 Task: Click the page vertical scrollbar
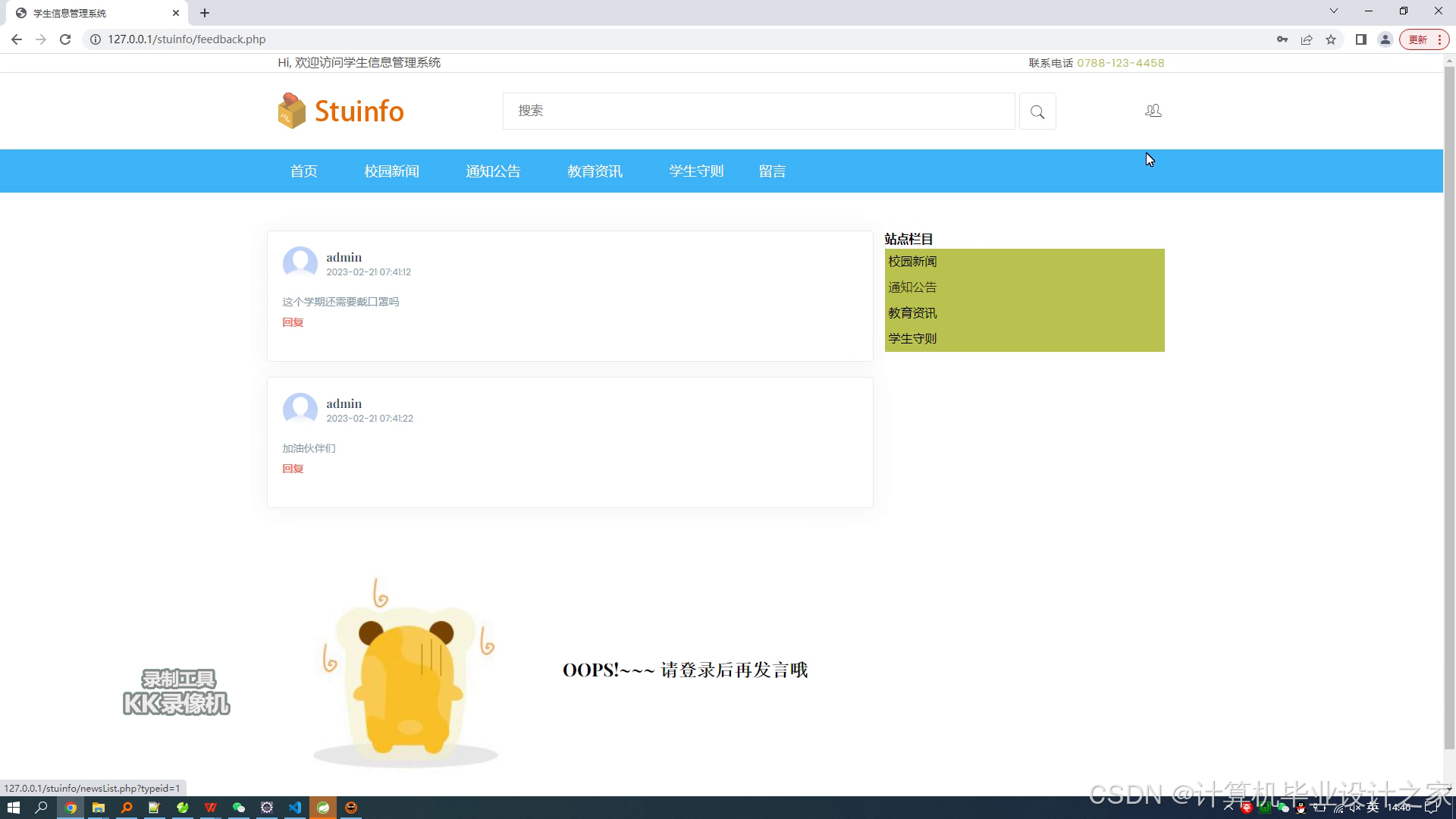(x=1449, y=408)
